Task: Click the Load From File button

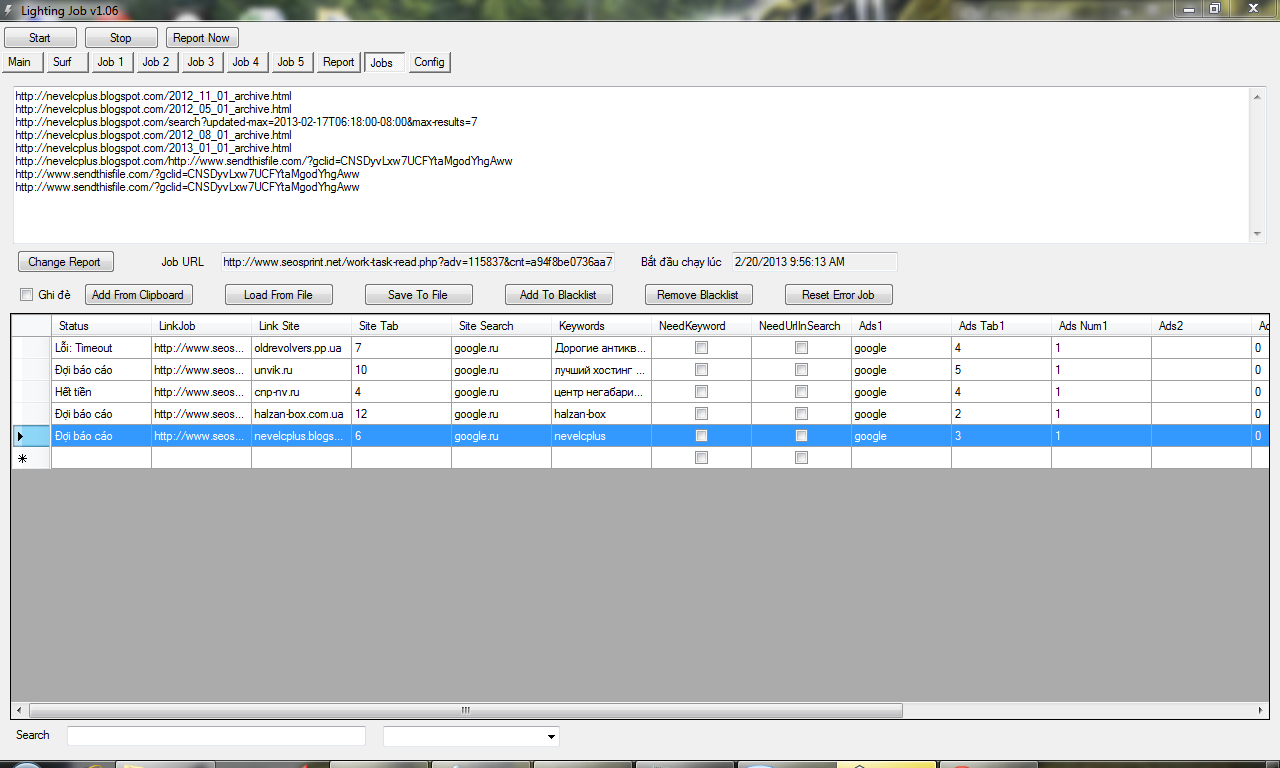Action: (x=278, y=295)
